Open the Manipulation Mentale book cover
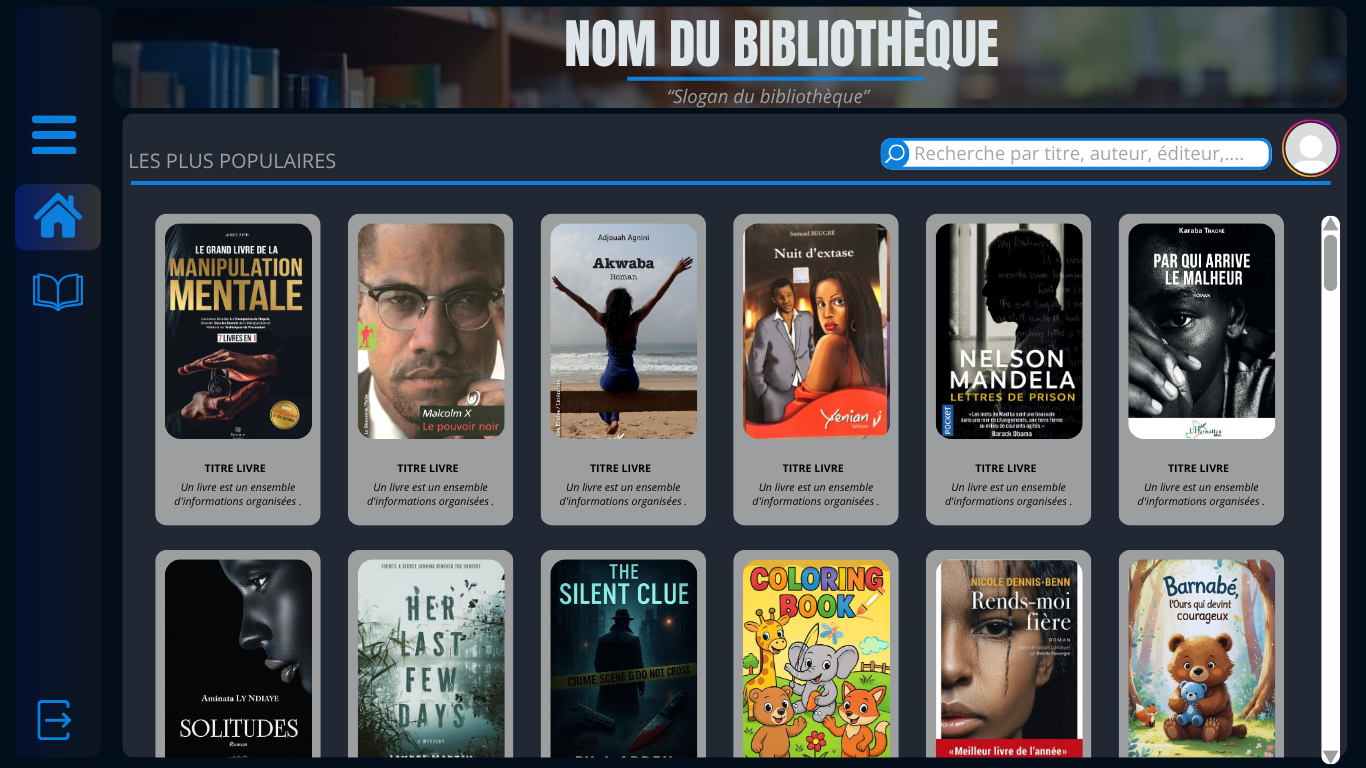1366x768 pixels. point(238,331)
